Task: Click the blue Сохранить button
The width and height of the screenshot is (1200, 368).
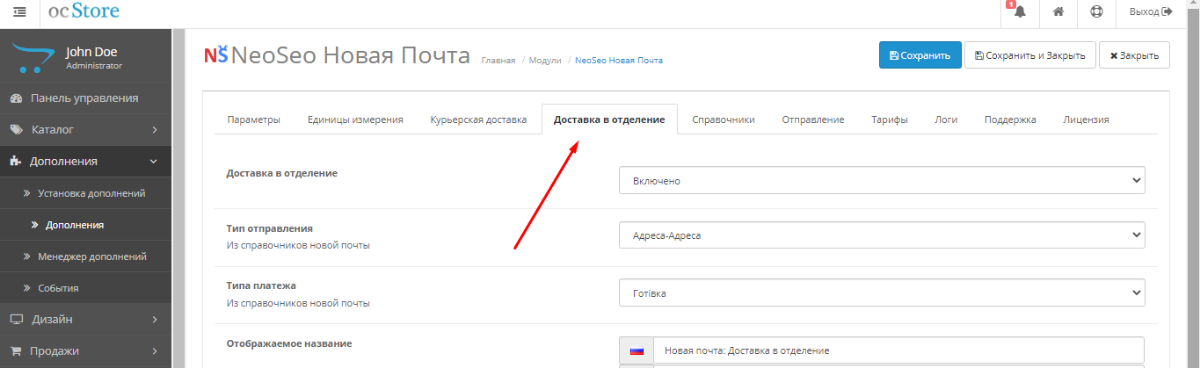Action: (x=920, y=55)
